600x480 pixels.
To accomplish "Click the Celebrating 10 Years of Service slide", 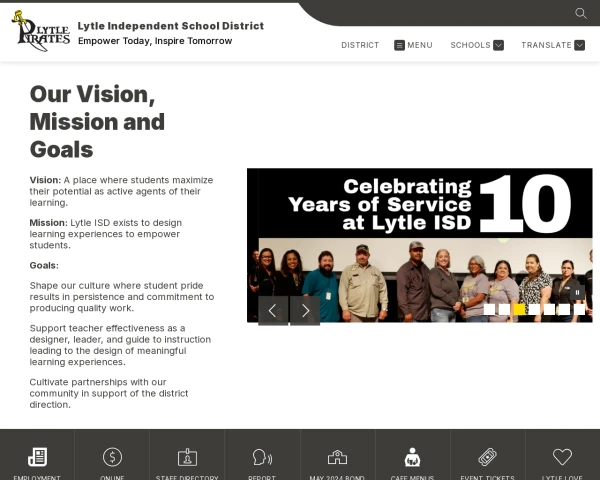I will (420, 245).
